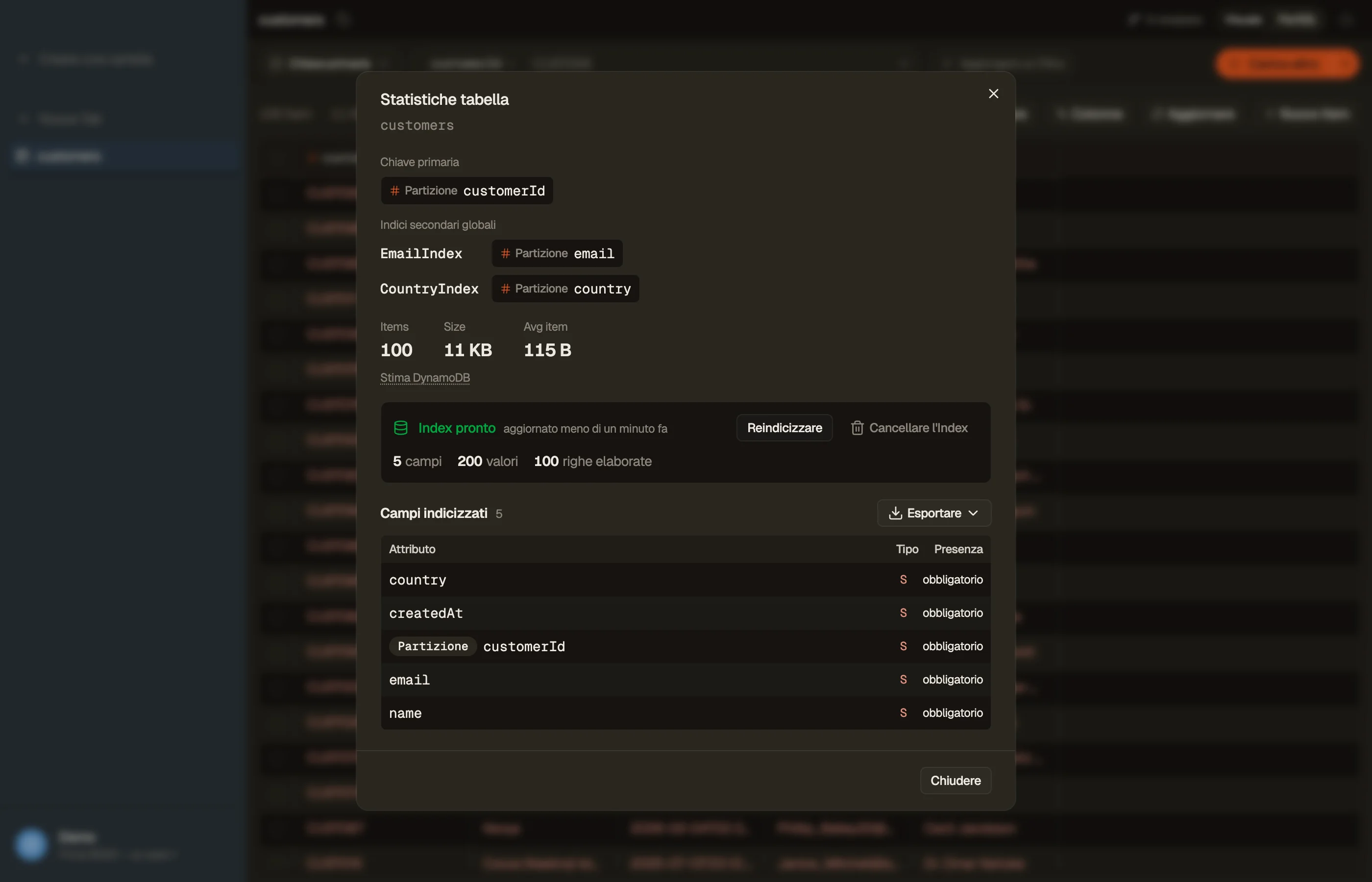Screen dimensions: 1372x882
Task: Click the trash icon for Cancellare l'Index
Action: tap(857, 428)
